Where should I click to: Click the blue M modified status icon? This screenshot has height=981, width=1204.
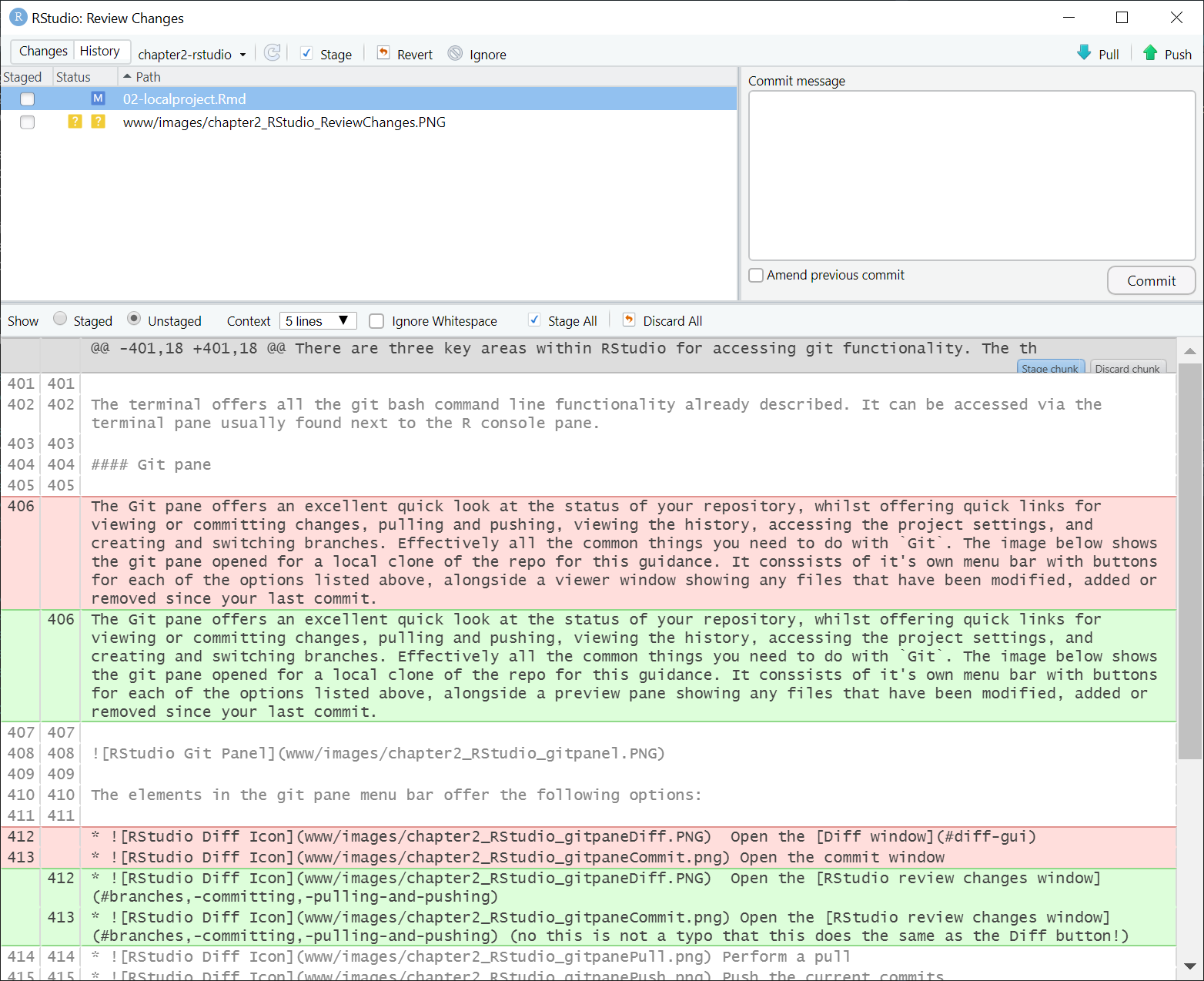[x=98, y=99]
